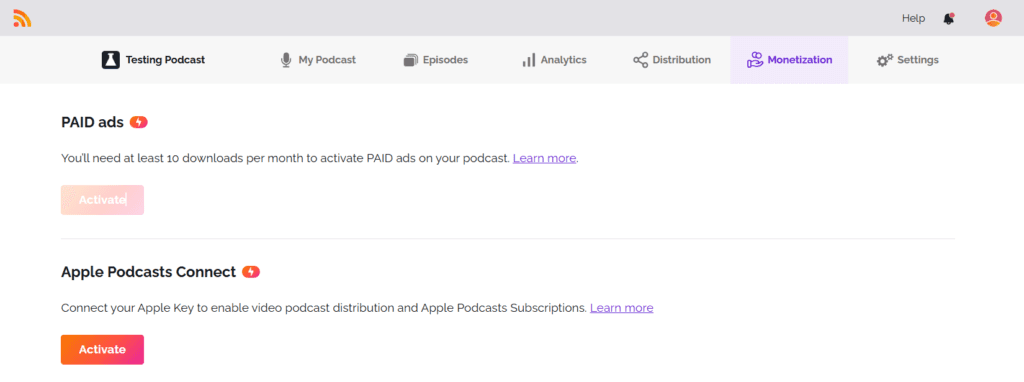Click the faded Activate button under PAID ads
Screen dimensions: 1024x382
(x=103, y=200)
